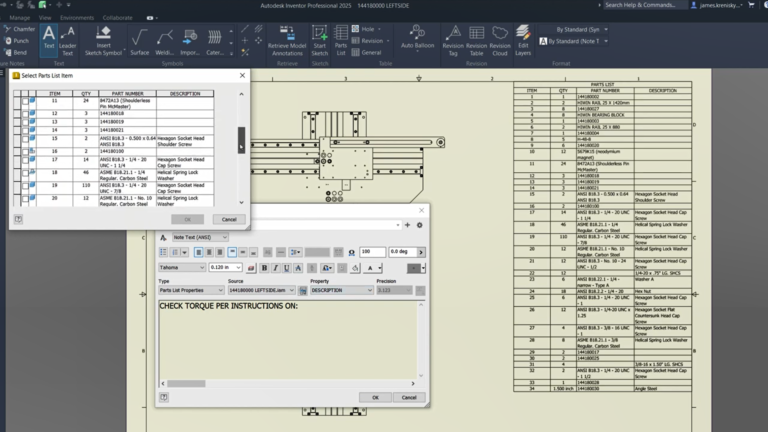Screen dimensions: 768x432
Task: Choose the Caterpillar symbol tool
Action: [x=215, y=41]
